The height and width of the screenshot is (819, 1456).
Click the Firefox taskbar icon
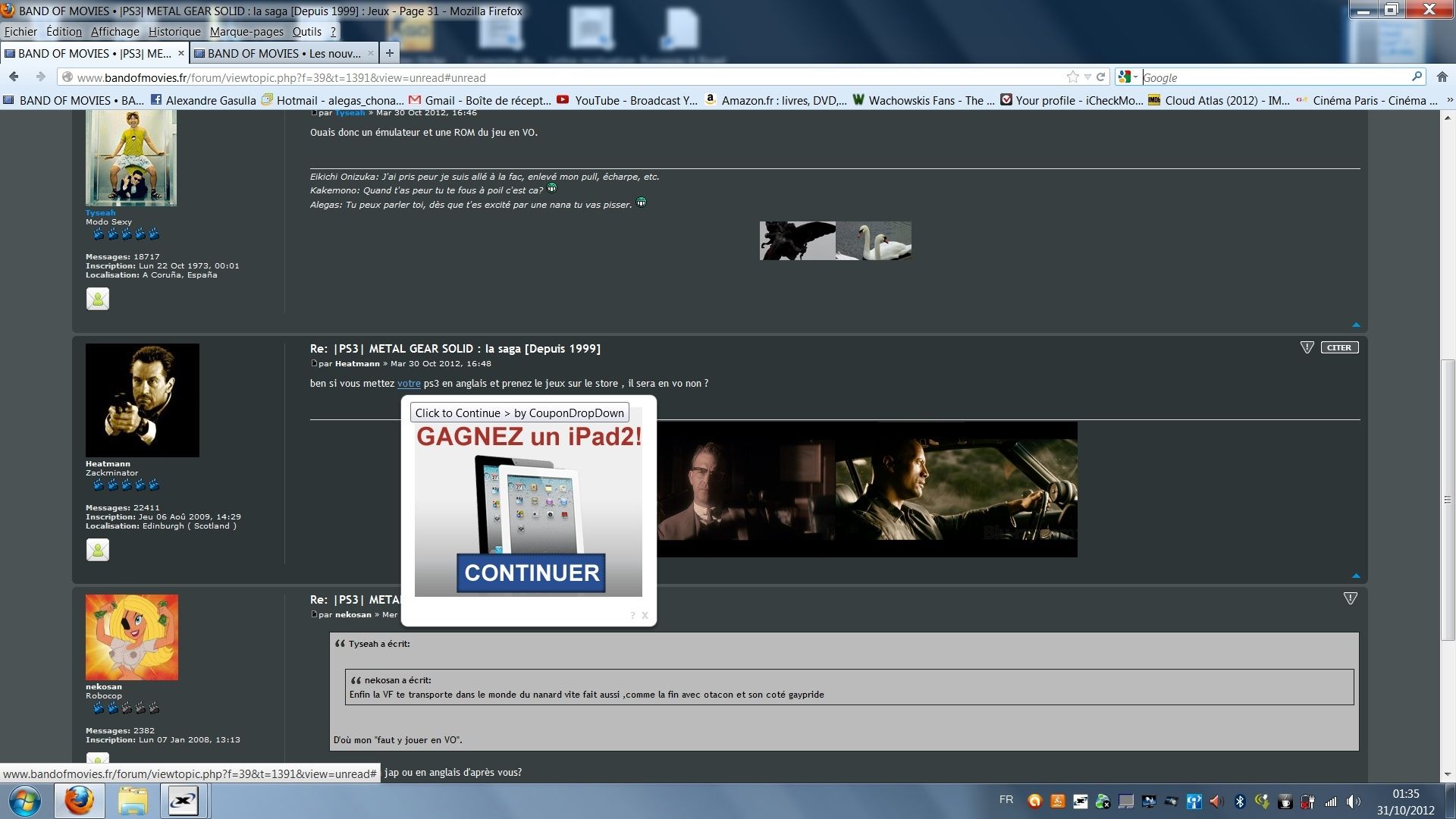coord(78,801)
